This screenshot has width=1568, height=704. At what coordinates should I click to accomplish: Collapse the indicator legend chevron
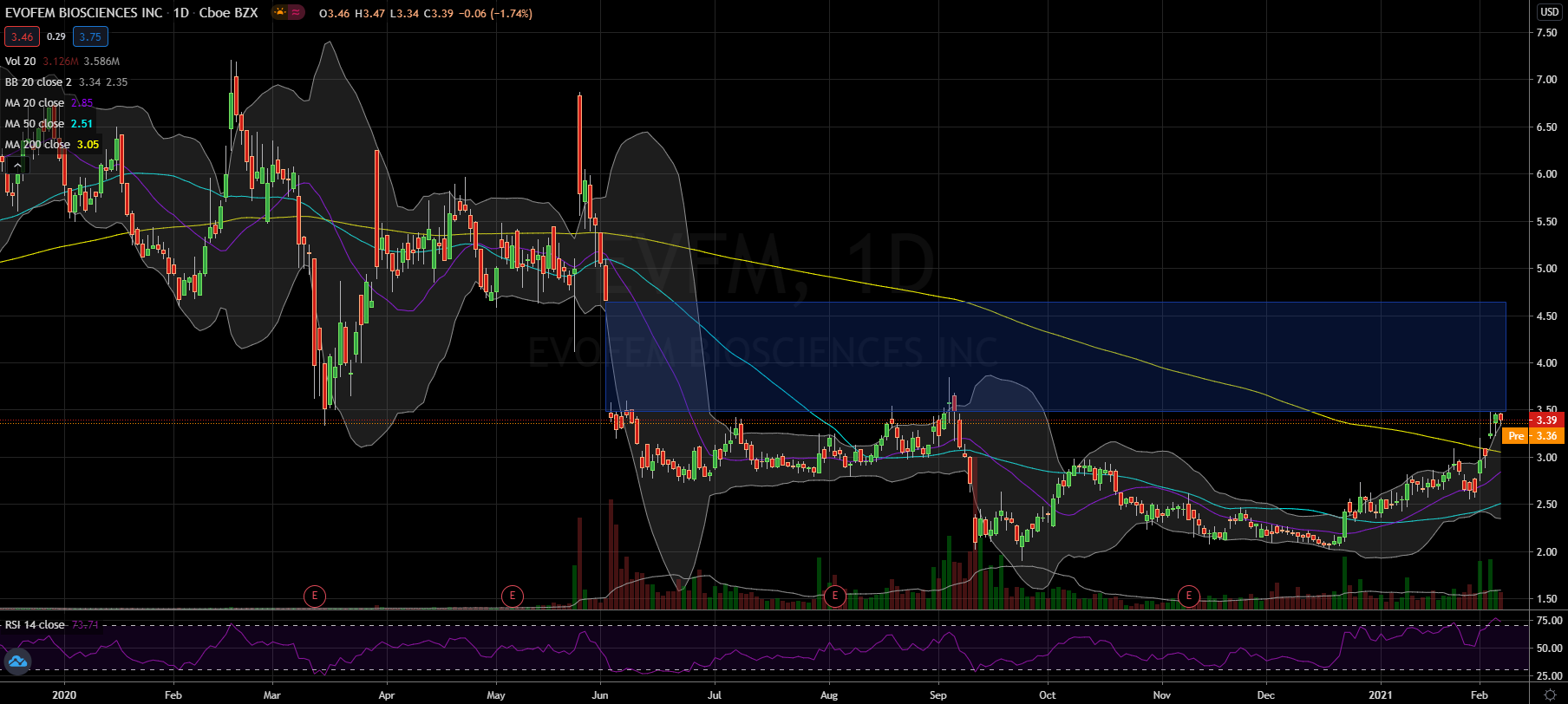pyautogui.click(x=16, y=166)
